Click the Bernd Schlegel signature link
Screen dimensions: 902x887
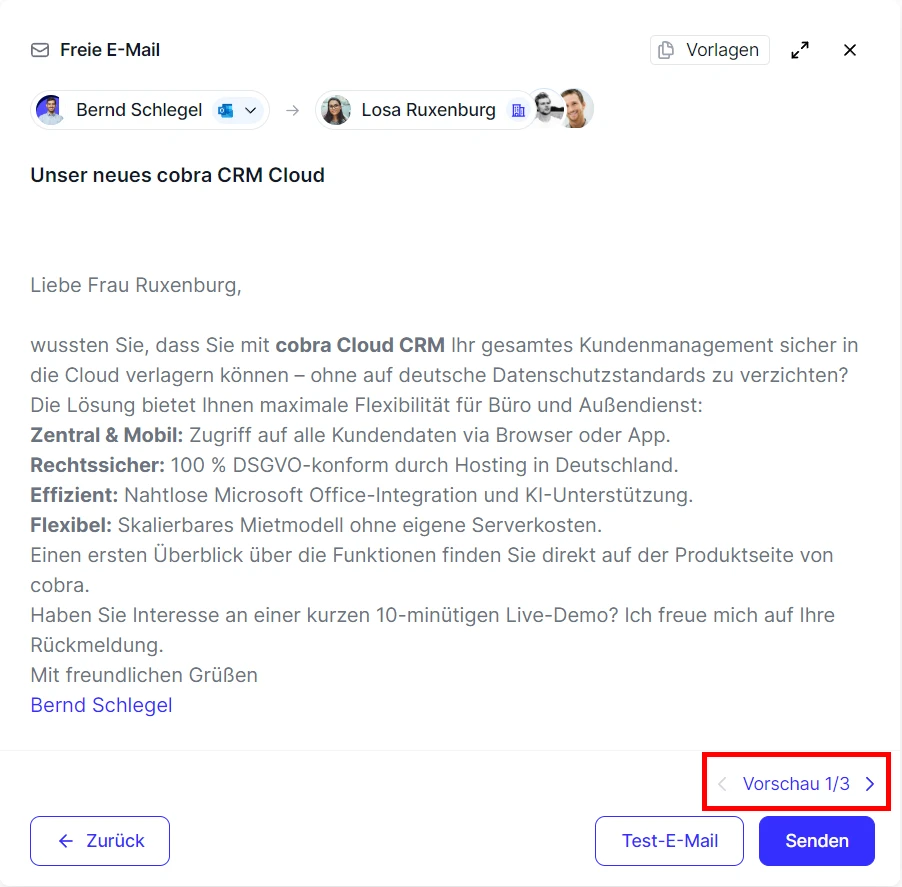click(101, 705)
